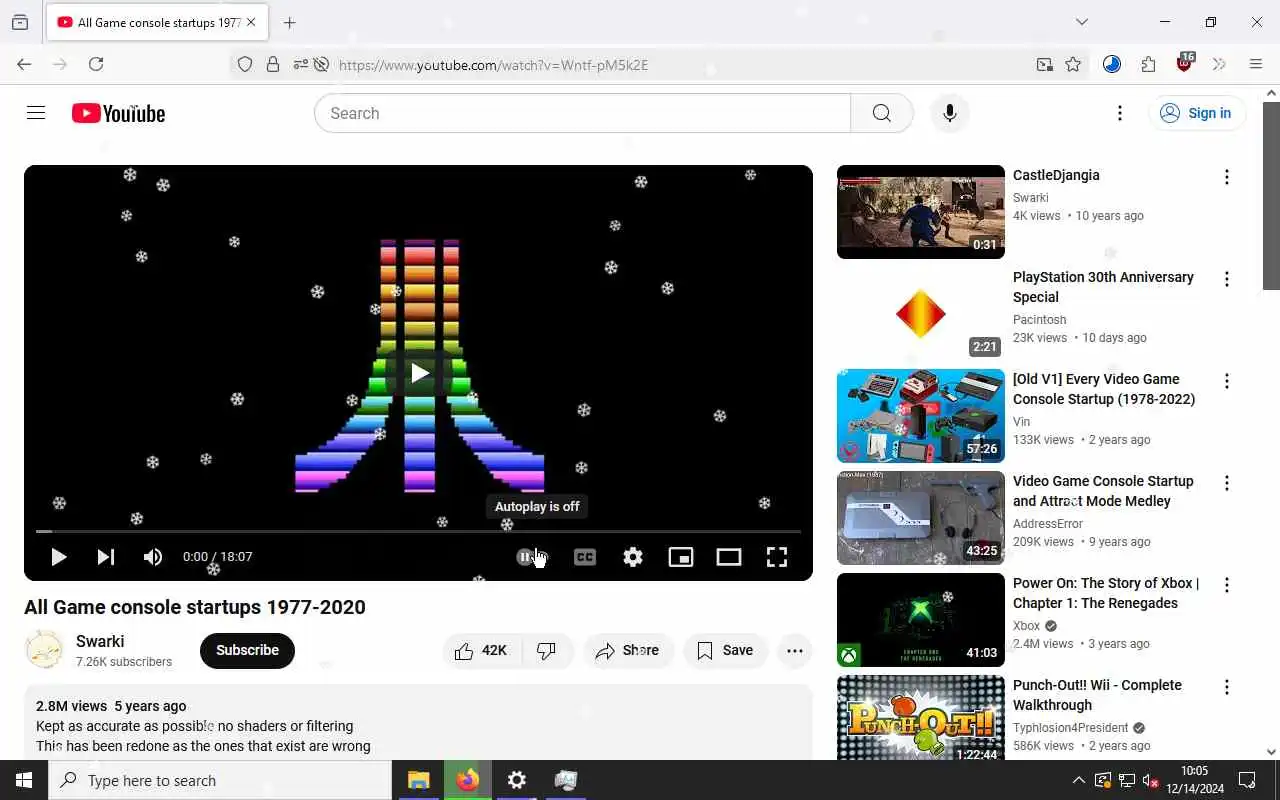
Task: Save the video to a playlist
Action: [x=725, y=651]
